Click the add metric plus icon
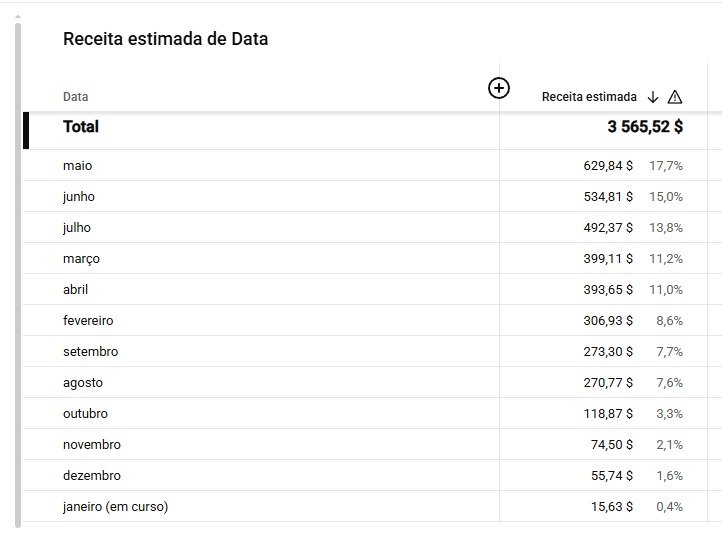This screenshot has width=722, height=540. 498,88
